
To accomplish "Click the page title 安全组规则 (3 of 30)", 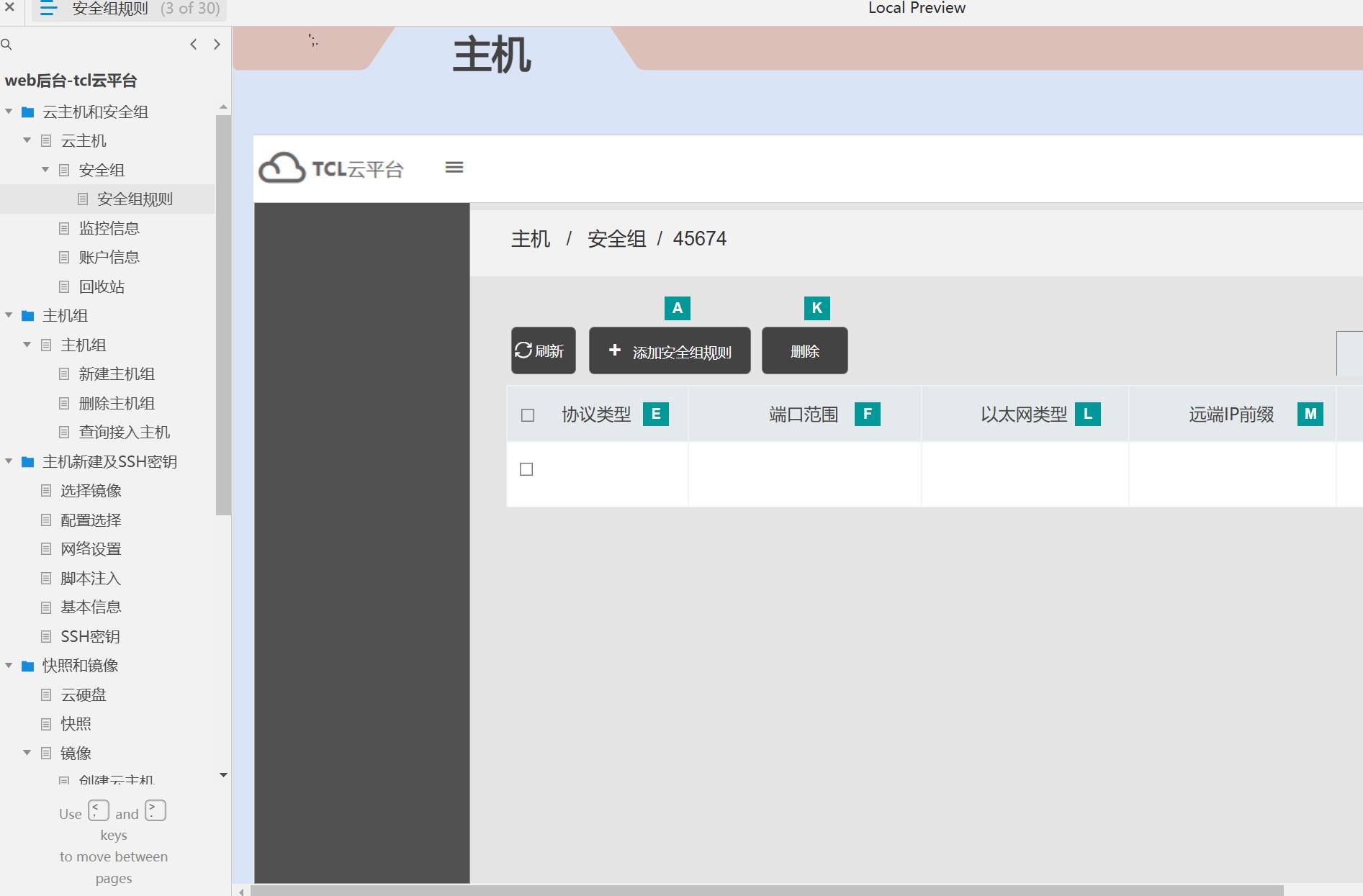I will coord(146,9).
